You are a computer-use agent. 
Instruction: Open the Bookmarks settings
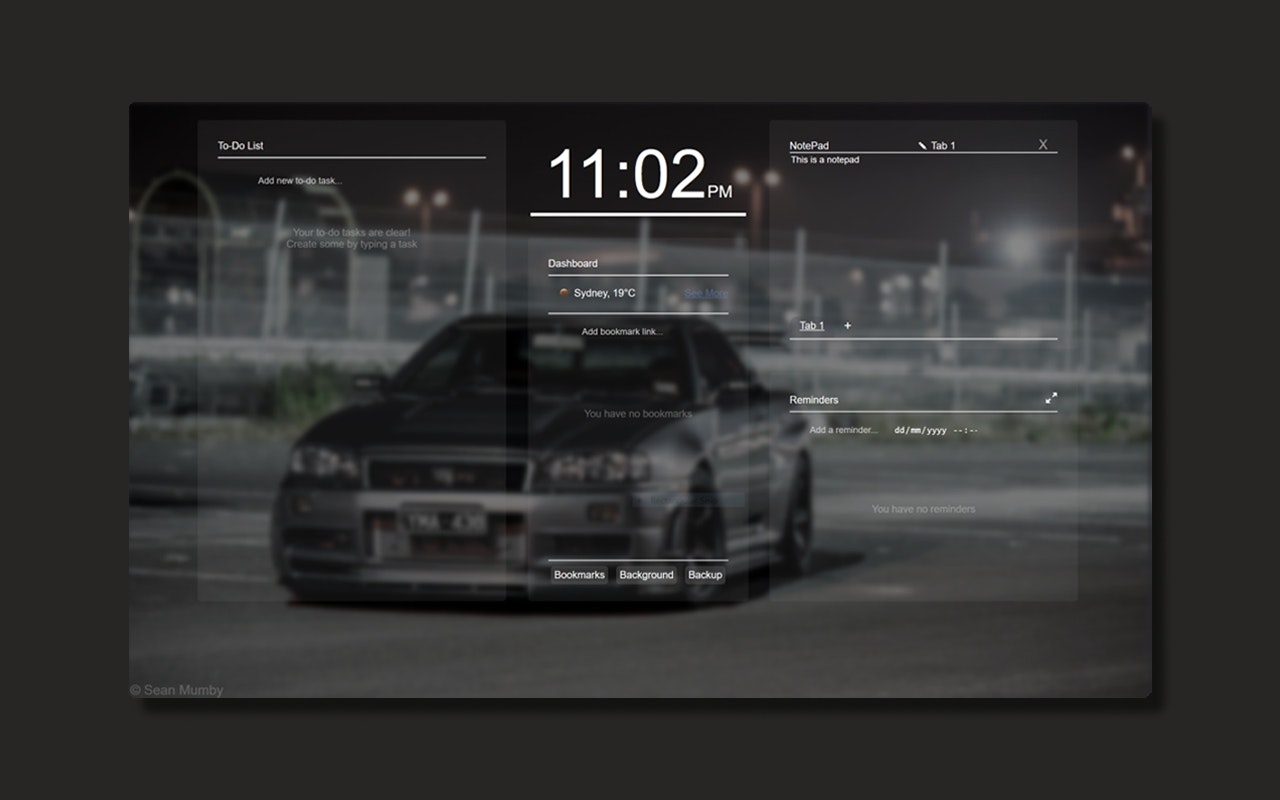[579, 574]
